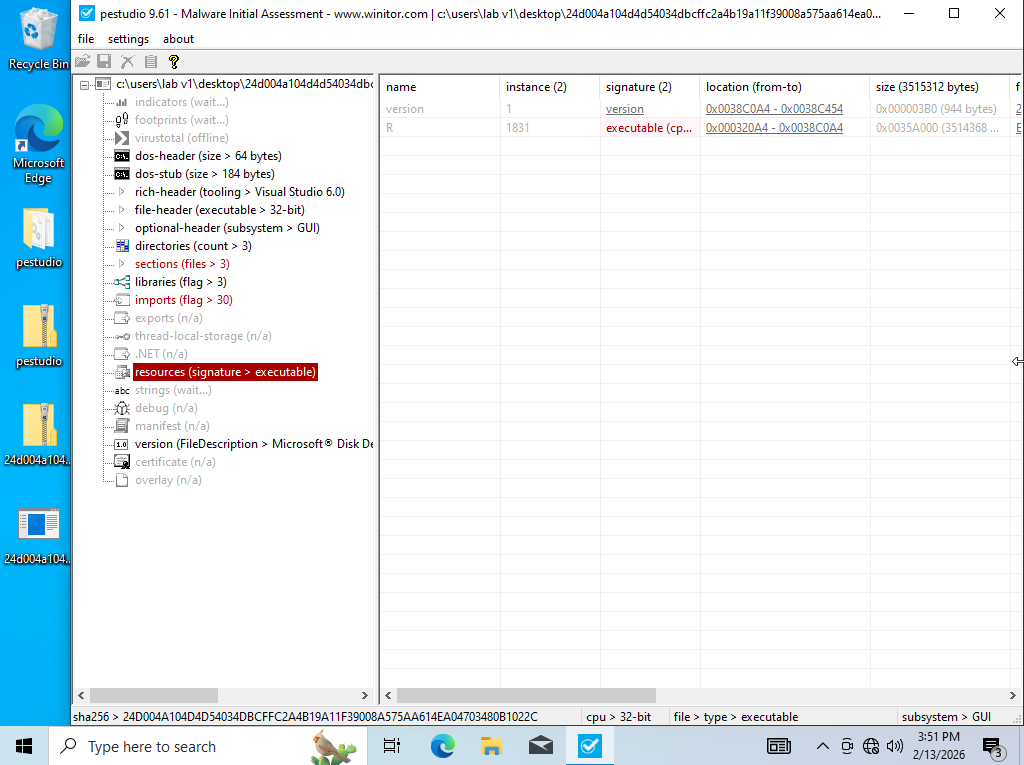Click the directories grid icon

[x=122, y=246]
